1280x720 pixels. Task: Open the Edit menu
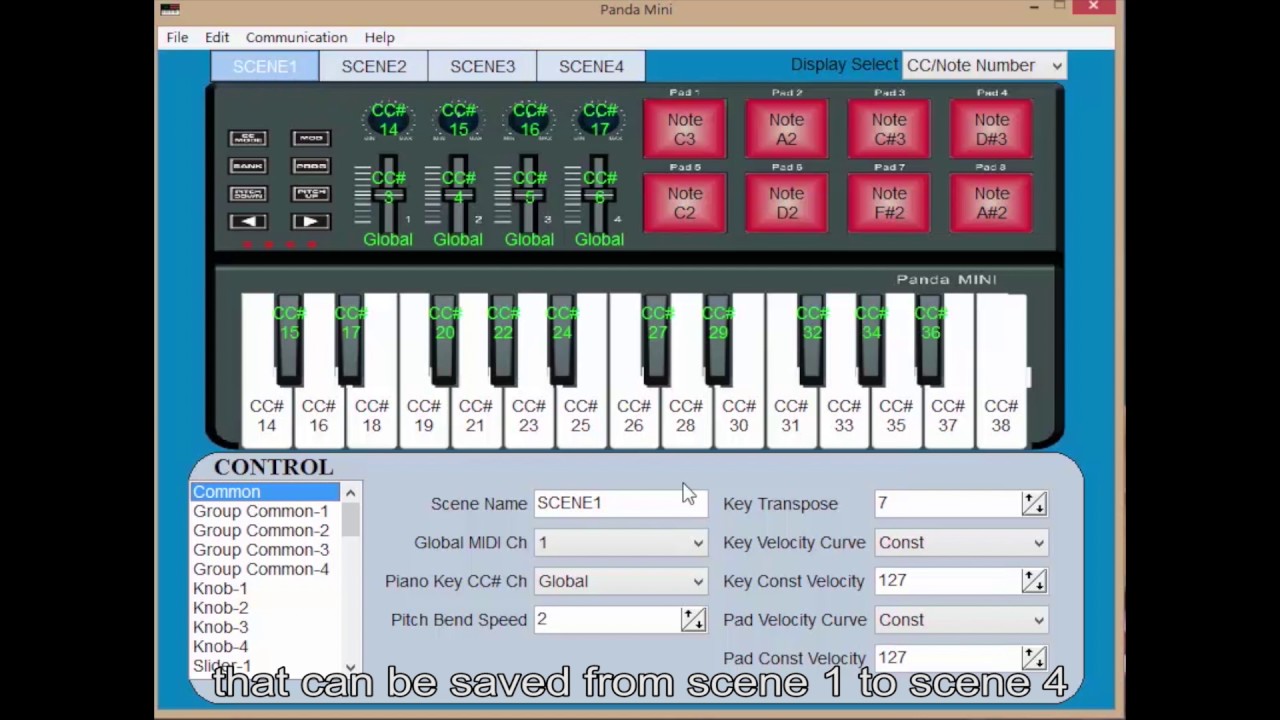coord(217,37)
